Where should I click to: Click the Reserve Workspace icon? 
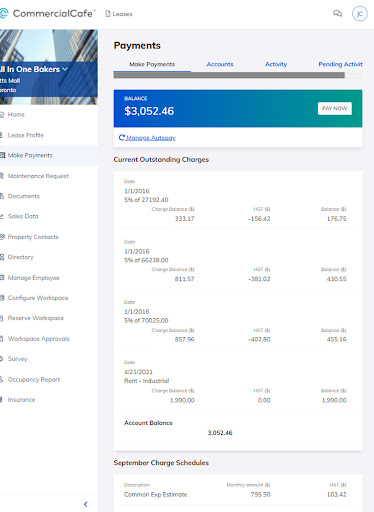click(2, 318)
